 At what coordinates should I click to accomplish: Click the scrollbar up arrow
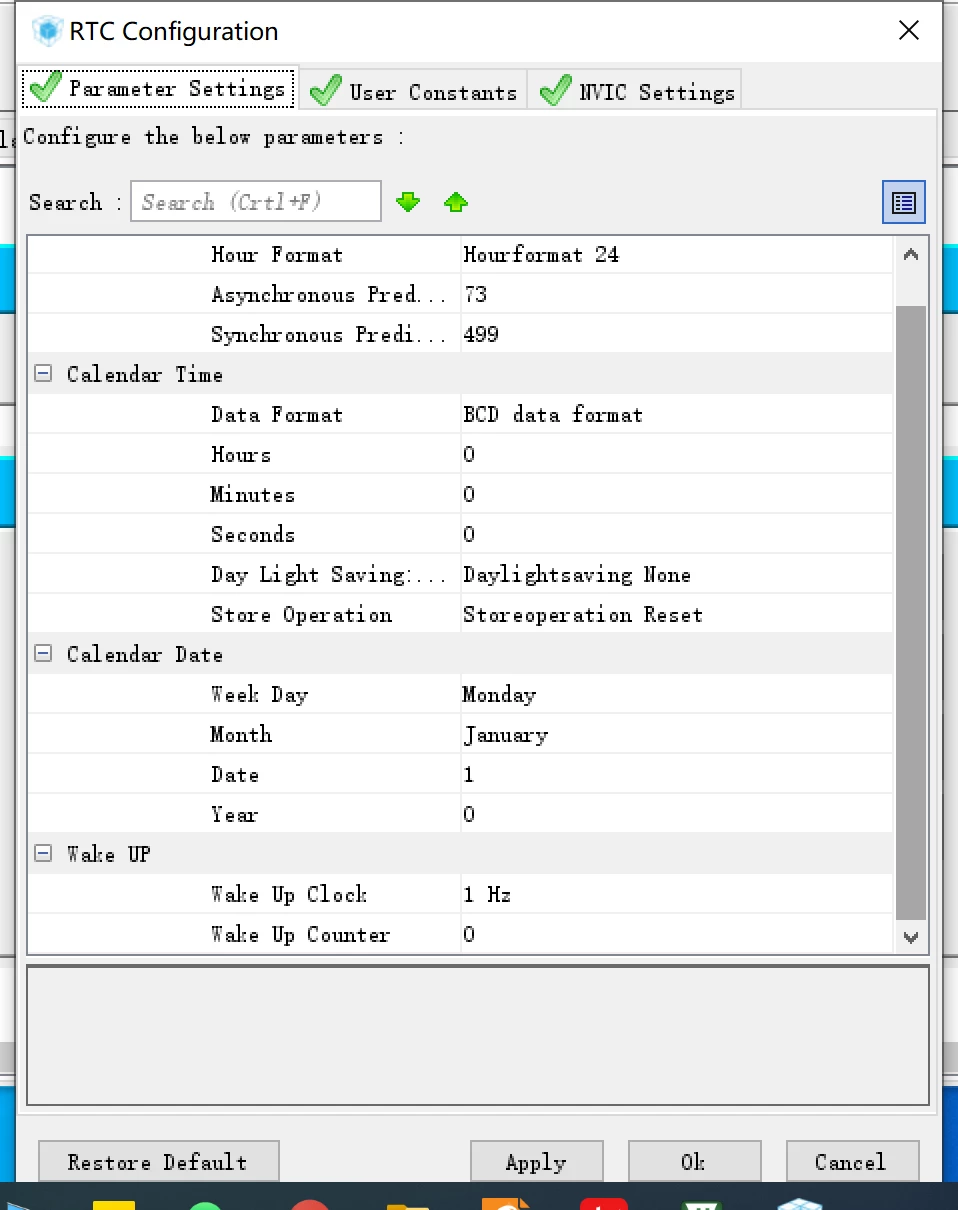(x=910, y=254)
